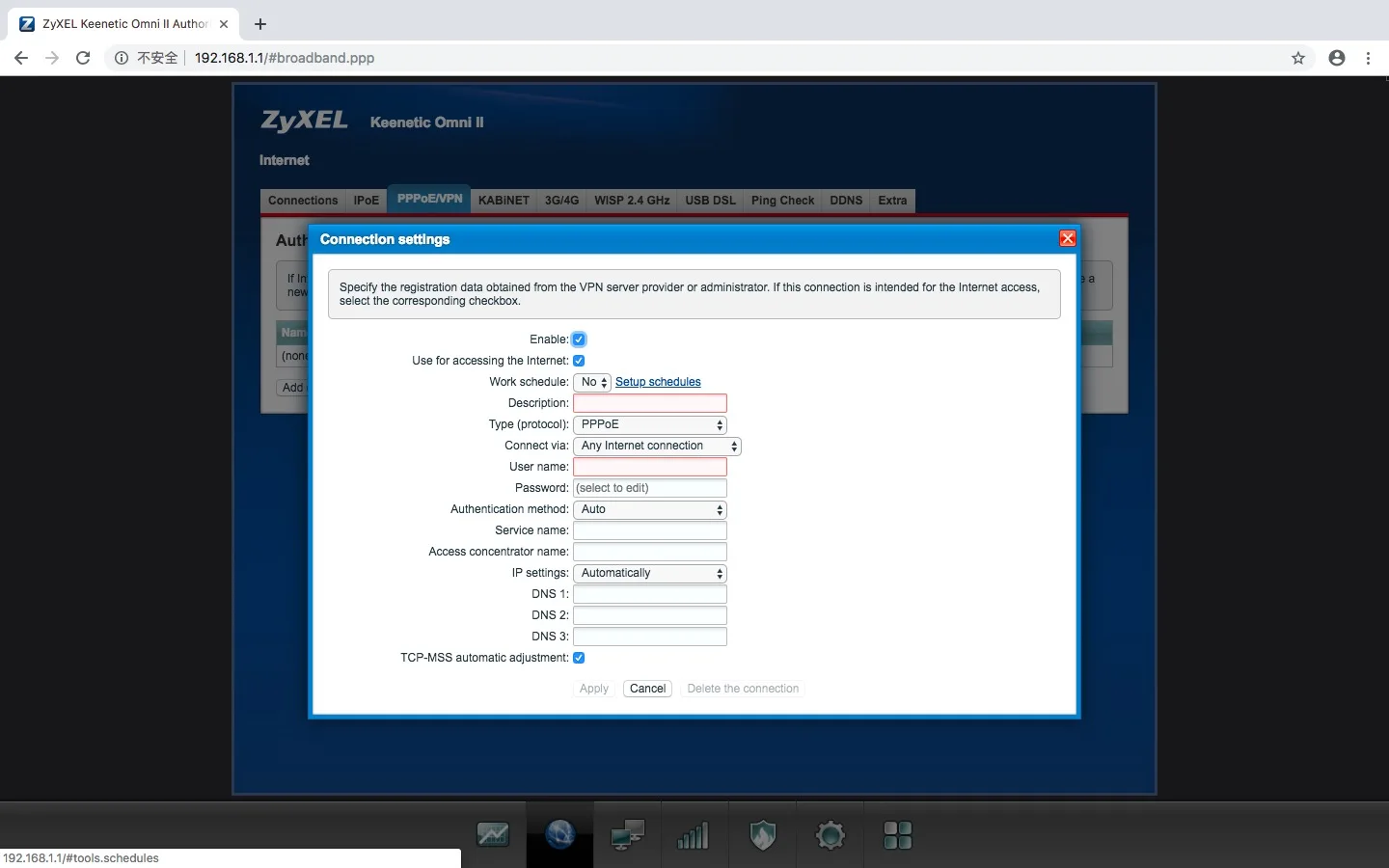Open the Type (protocol) dropdown

pos(650,424)
